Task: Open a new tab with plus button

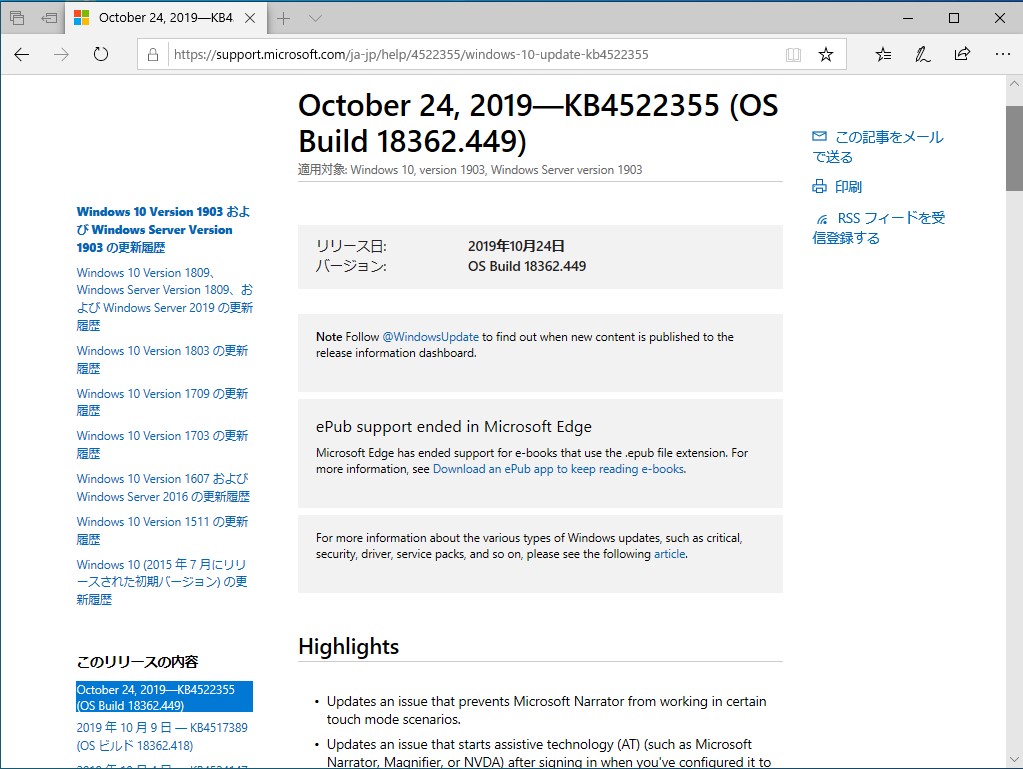Action: (x=284, y=18)
